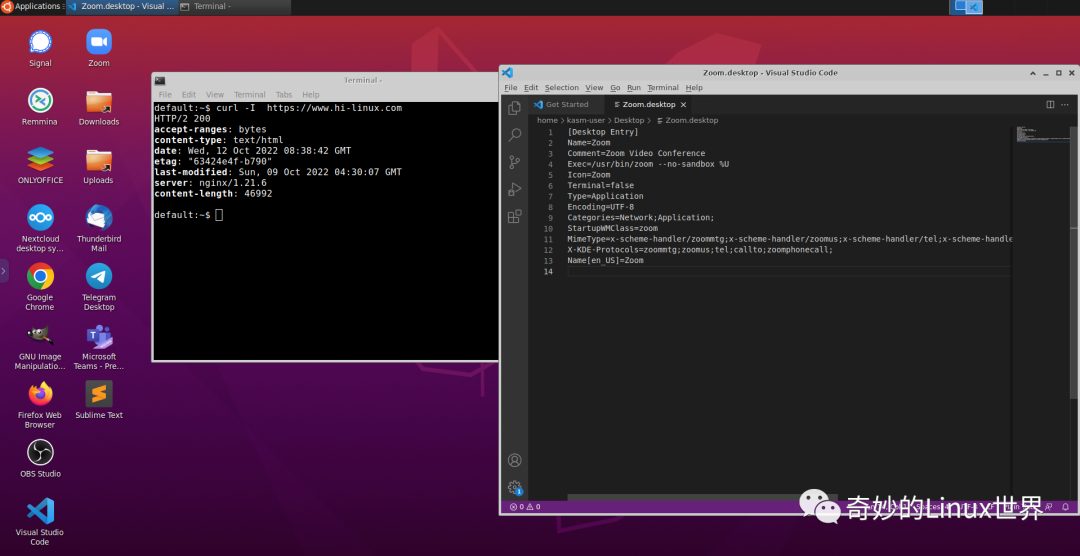The width and height of the screenshot is (1080, 556).
Task: Open Edit menu in Terminal window
Action: 189,94
